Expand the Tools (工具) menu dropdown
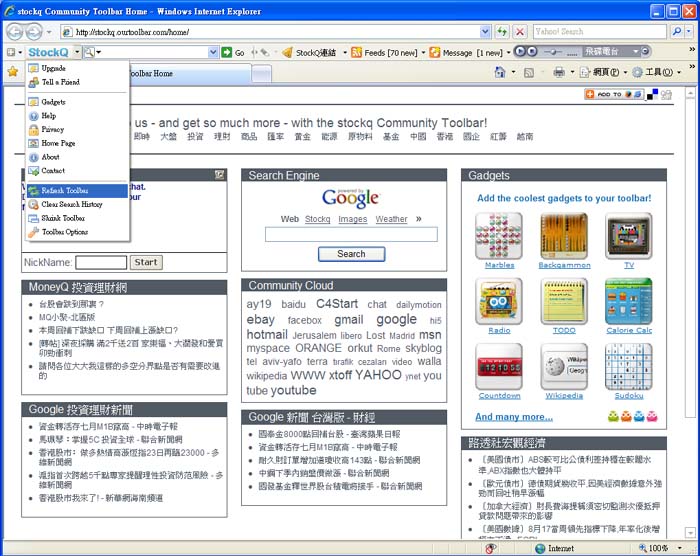 tap(679, 72)
